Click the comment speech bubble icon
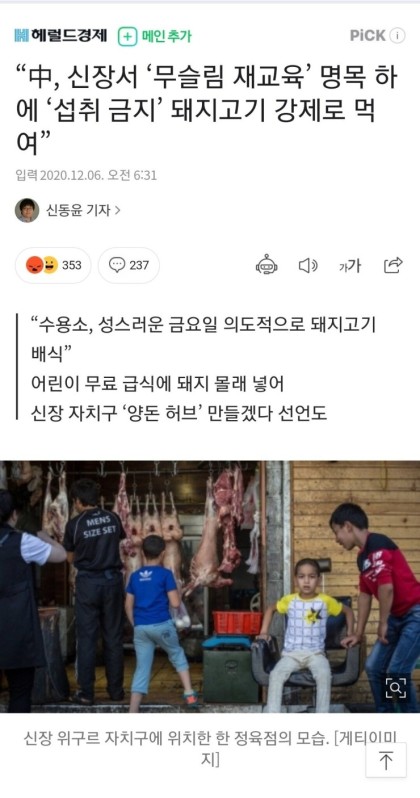Viewport: 420px width, 798px height. click(117, 265)
